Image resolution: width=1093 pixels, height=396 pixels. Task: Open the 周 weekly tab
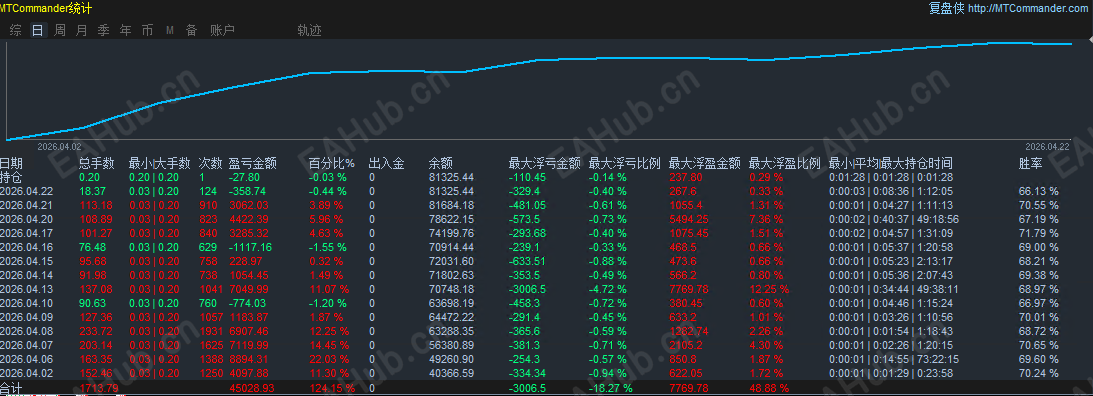[60, 30]
